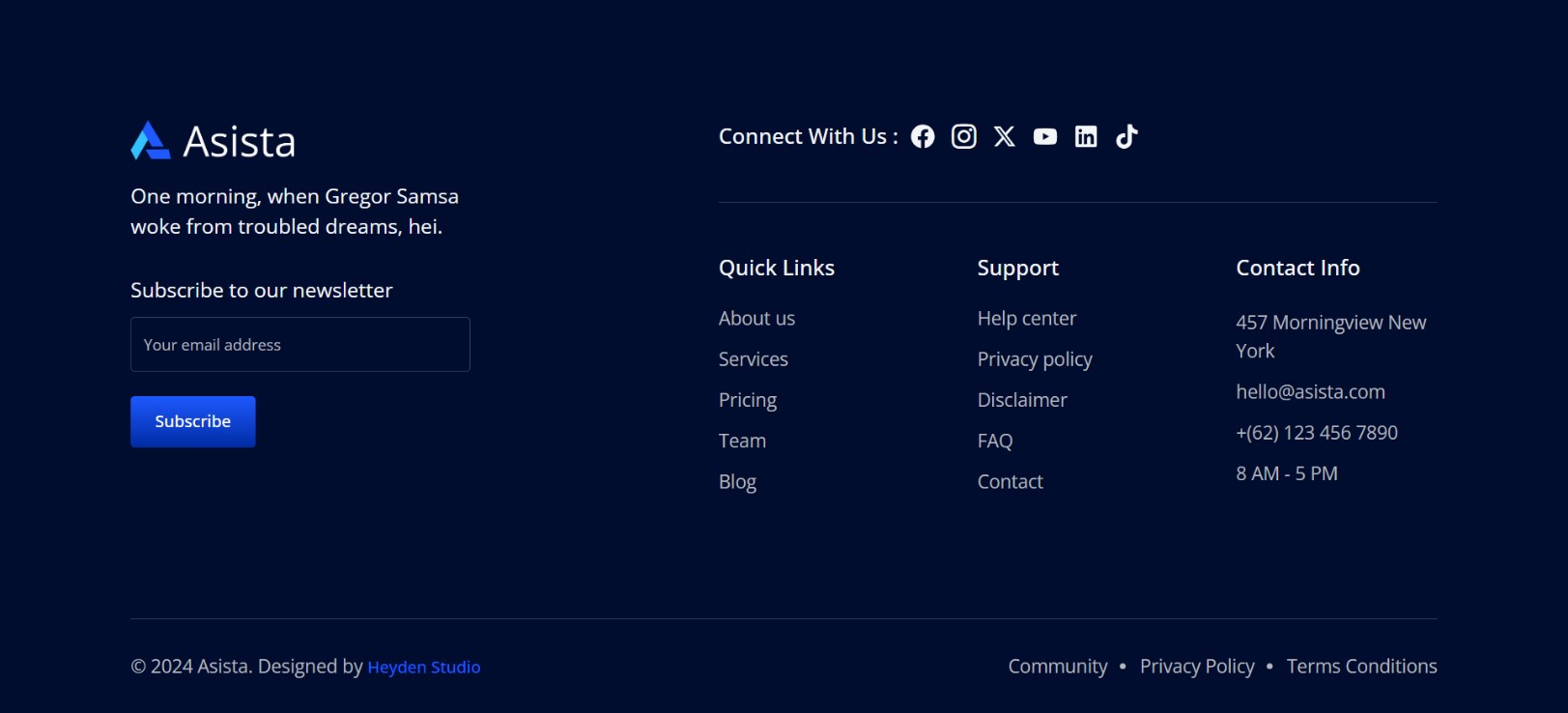Focus the 'Your email address' field
Image resolution: width=1568 pixels, height=713 pixels.
(300, 344)
